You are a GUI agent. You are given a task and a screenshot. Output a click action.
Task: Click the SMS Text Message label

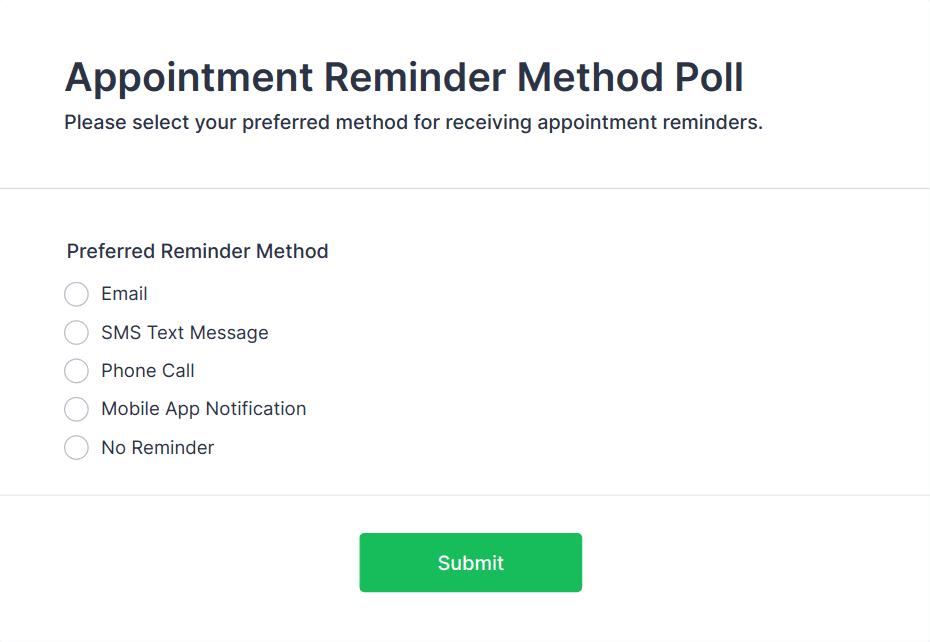[x=185, y=332]
